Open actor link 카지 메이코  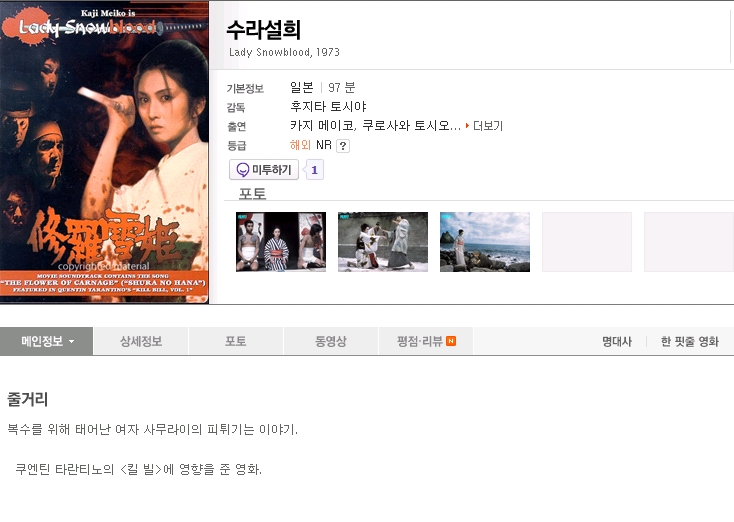[322, 125]
